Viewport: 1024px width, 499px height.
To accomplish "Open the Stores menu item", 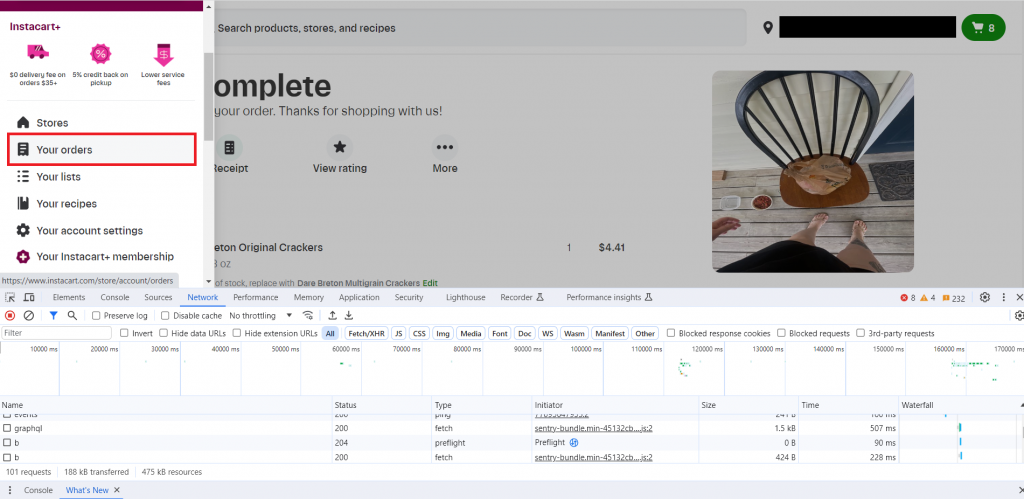I will pyautogui.click(x=52, y=123).
